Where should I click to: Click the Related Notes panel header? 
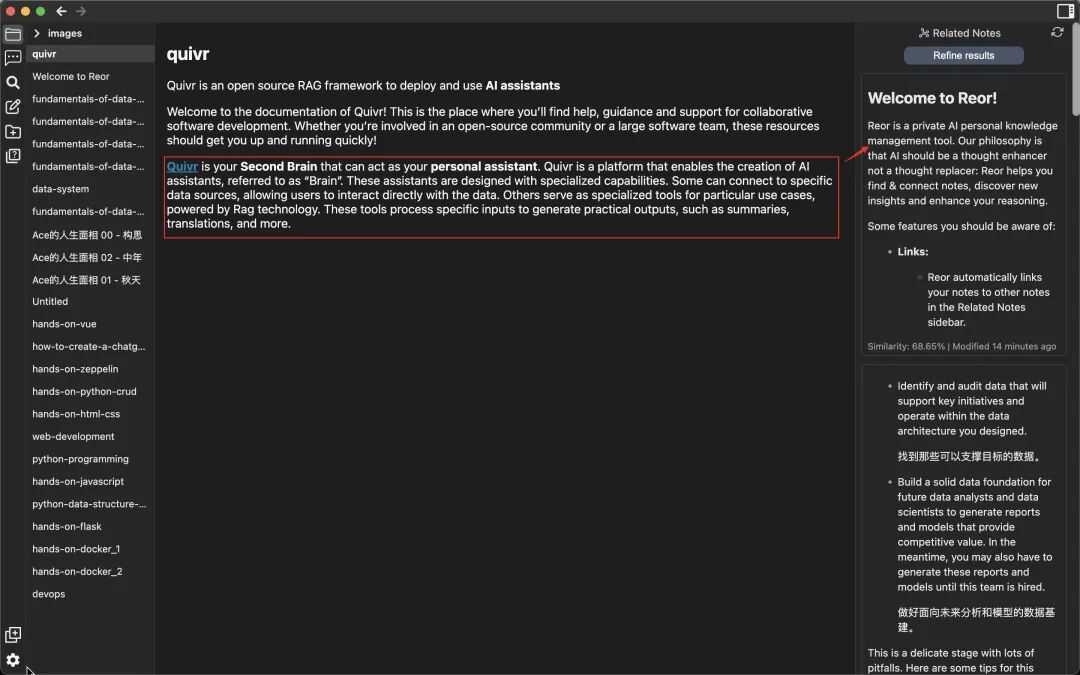[x=959, y=33]
